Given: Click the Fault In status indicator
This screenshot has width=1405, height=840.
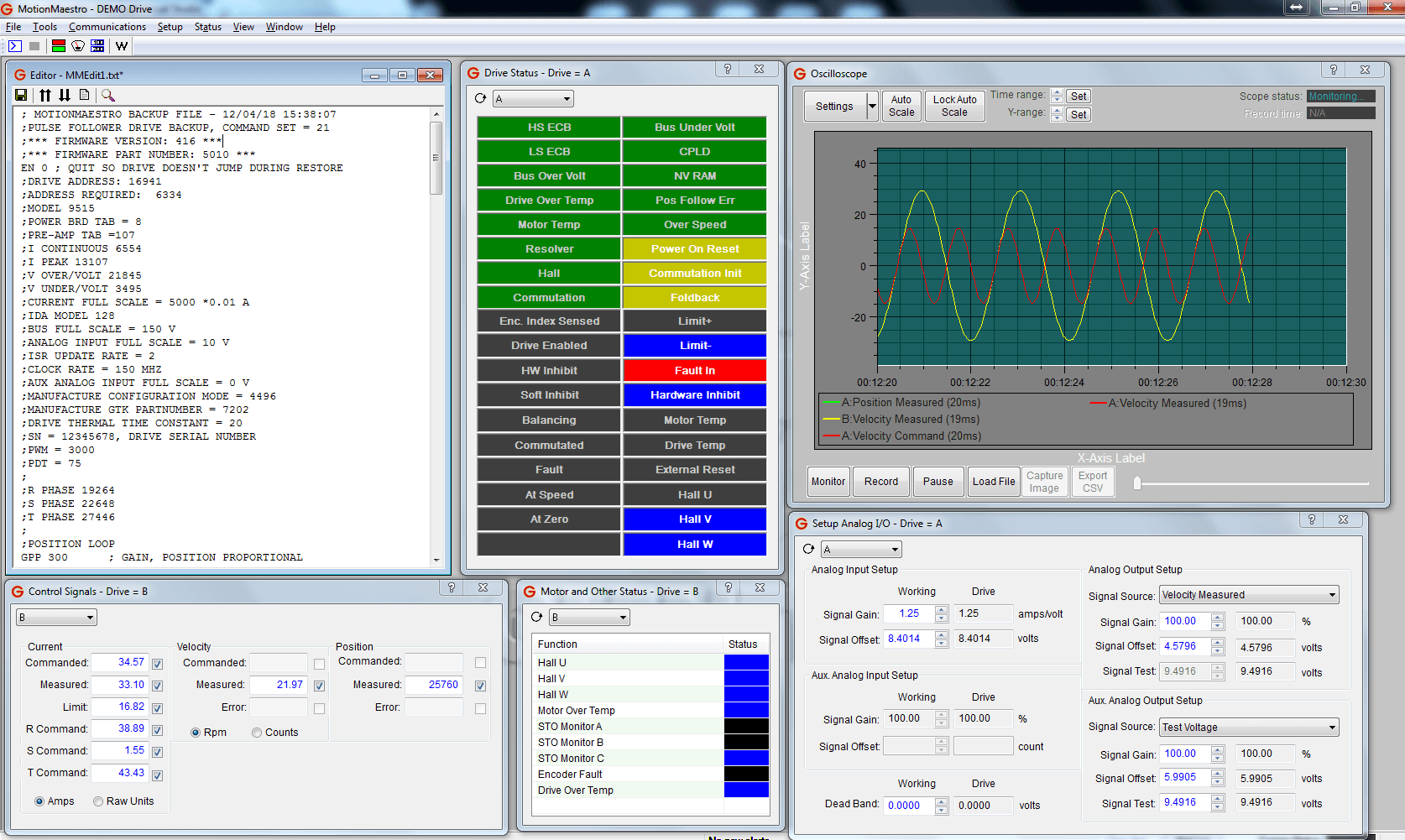Looking at the screenshot, I should (x=695, y=371).
